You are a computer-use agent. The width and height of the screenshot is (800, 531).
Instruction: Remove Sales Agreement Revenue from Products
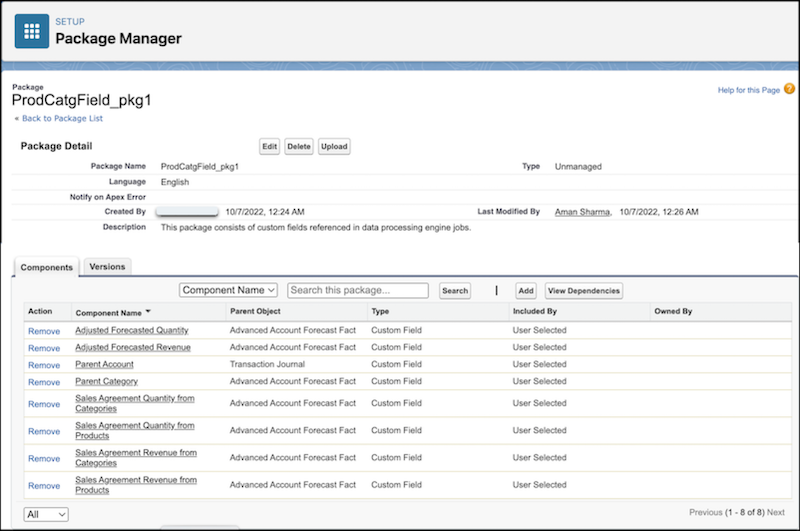click(44, 486)
